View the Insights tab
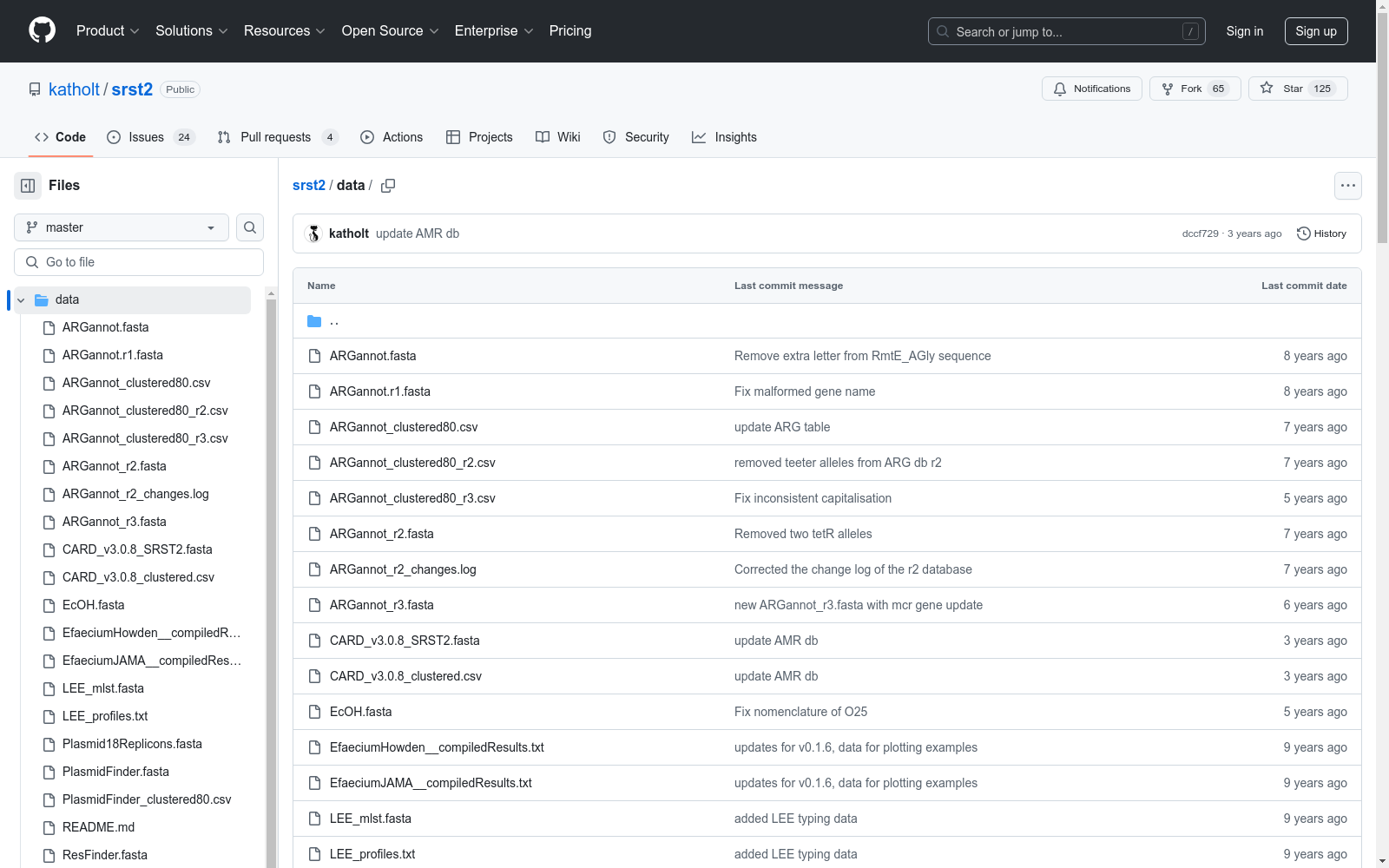The image size is (1389, 868). click(x=724, y=137)
